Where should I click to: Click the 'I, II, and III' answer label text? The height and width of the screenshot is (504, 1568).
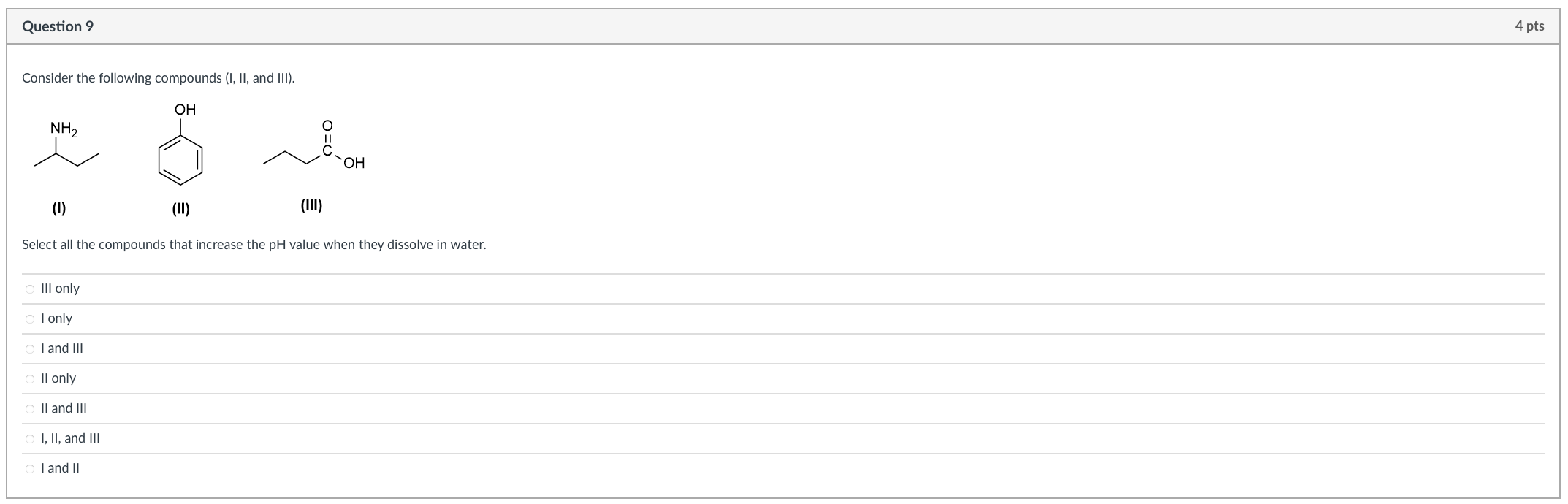pyautogui.click(x=70, y=438)
